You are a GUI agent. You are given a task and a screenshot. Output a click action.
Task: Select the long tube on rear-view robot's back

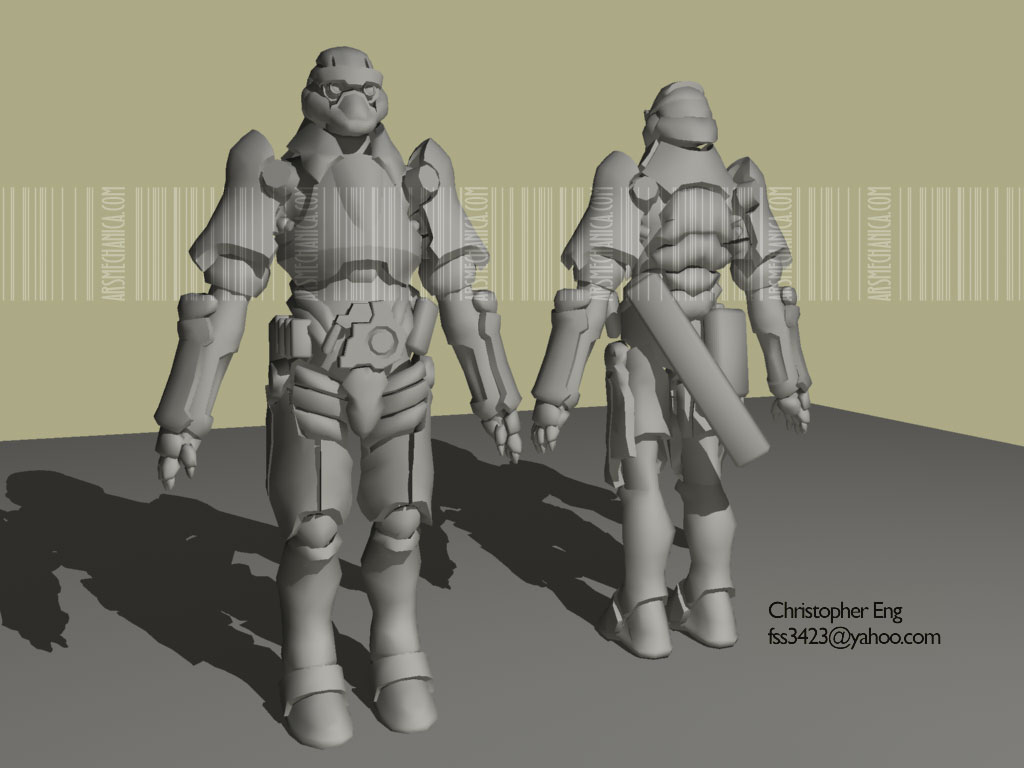click(697, 382)
